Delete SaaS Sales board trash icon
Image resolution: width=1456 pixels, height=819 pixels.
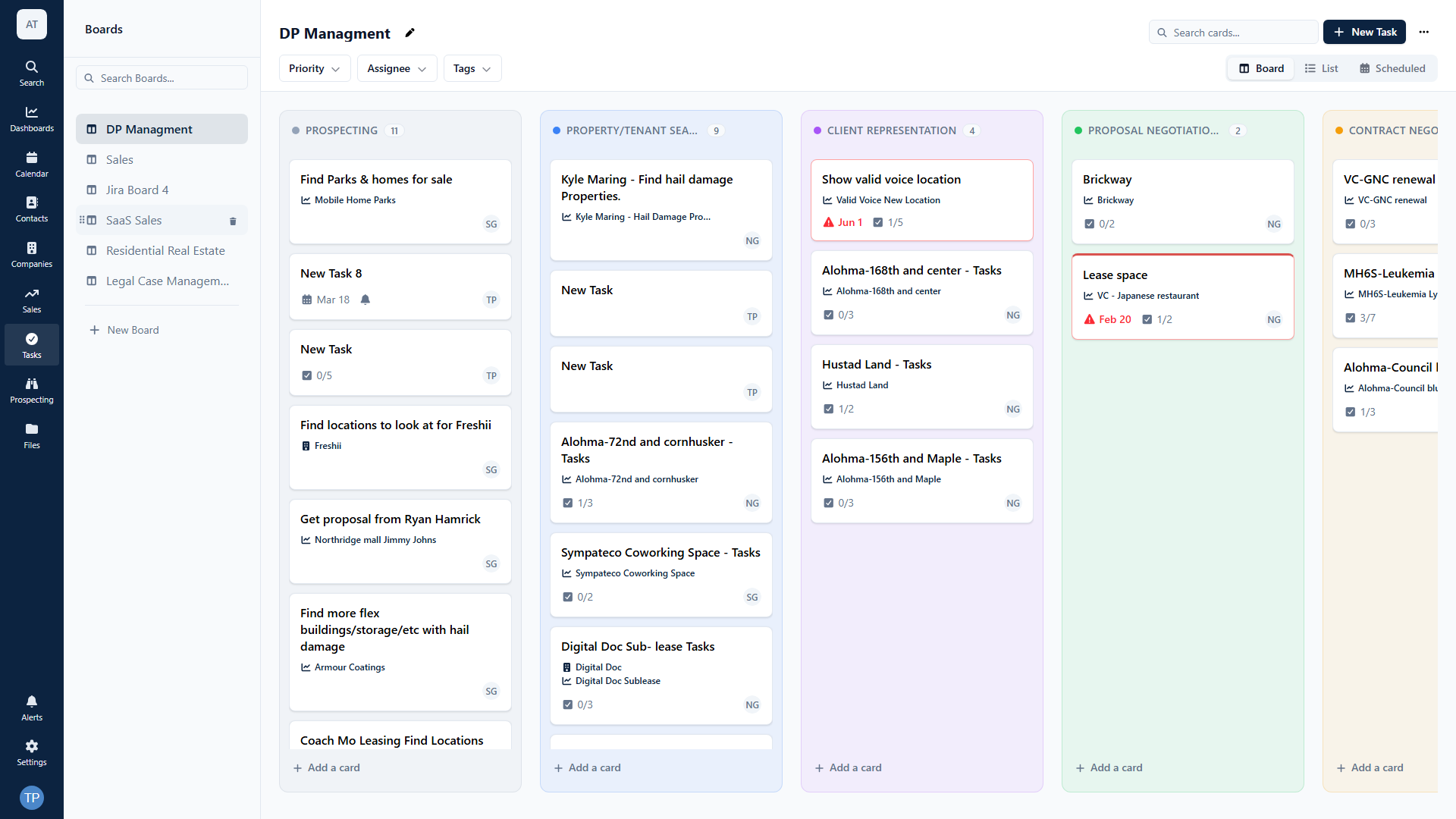(233, 221)
